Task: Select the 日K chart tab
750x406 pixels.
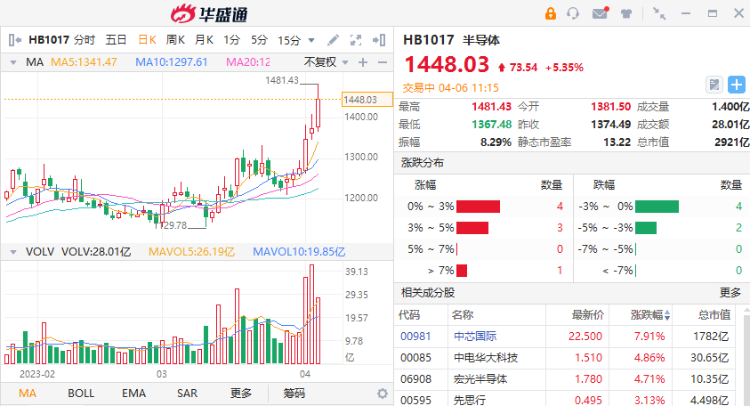Action: click(x=147, y=40)
